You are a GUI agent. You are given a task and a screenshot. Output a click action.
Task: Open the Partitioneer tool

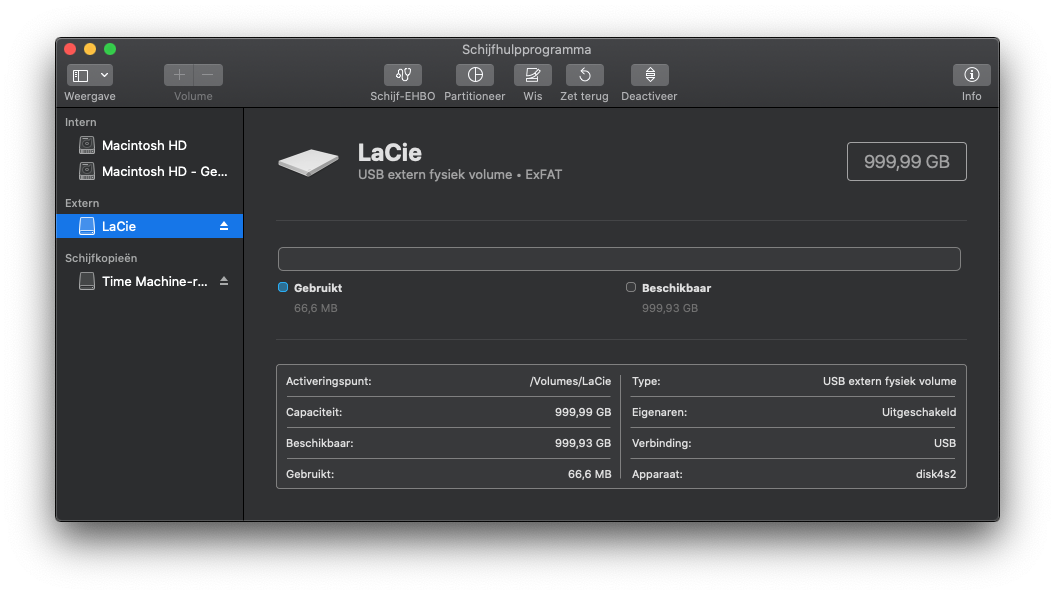[x=474, y=75]
